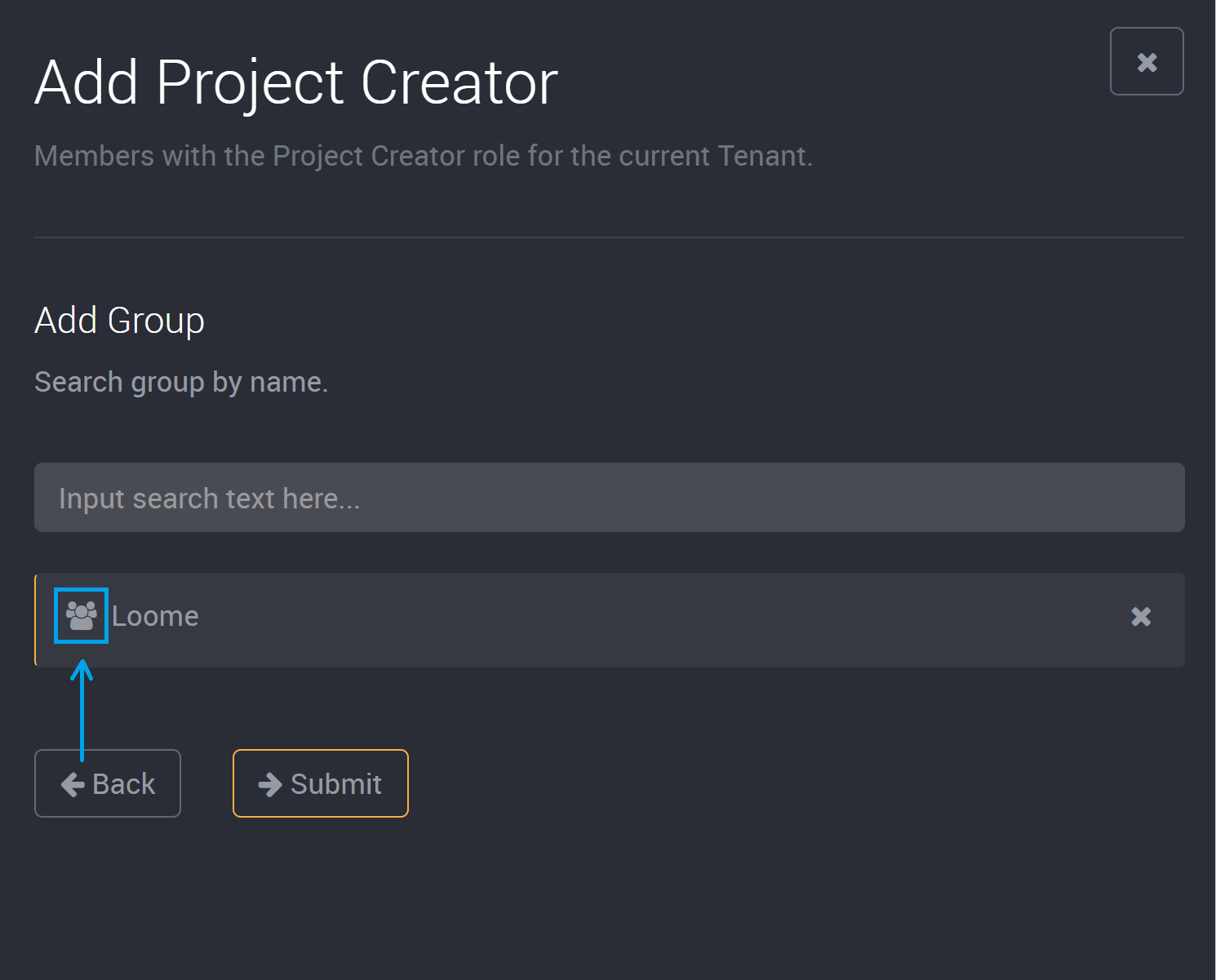The width and height of the screenshot is (1216, 980).
Task: Submit the selected group
Action: coord(321,783)
